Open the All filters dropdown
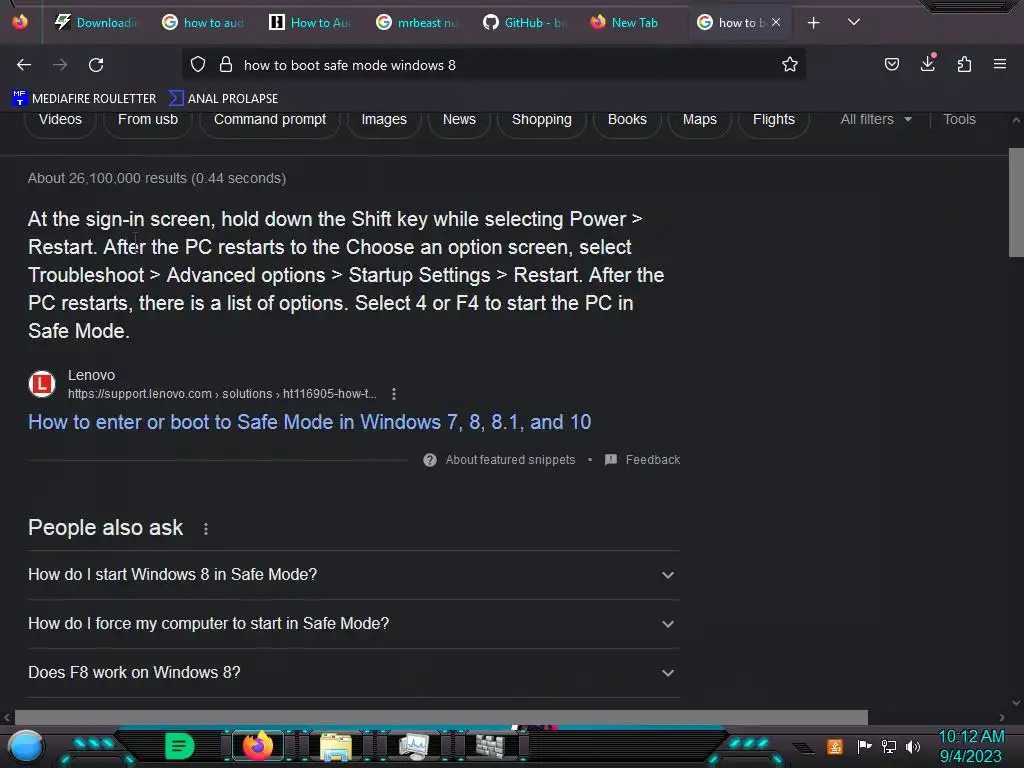 coord(876,120)
